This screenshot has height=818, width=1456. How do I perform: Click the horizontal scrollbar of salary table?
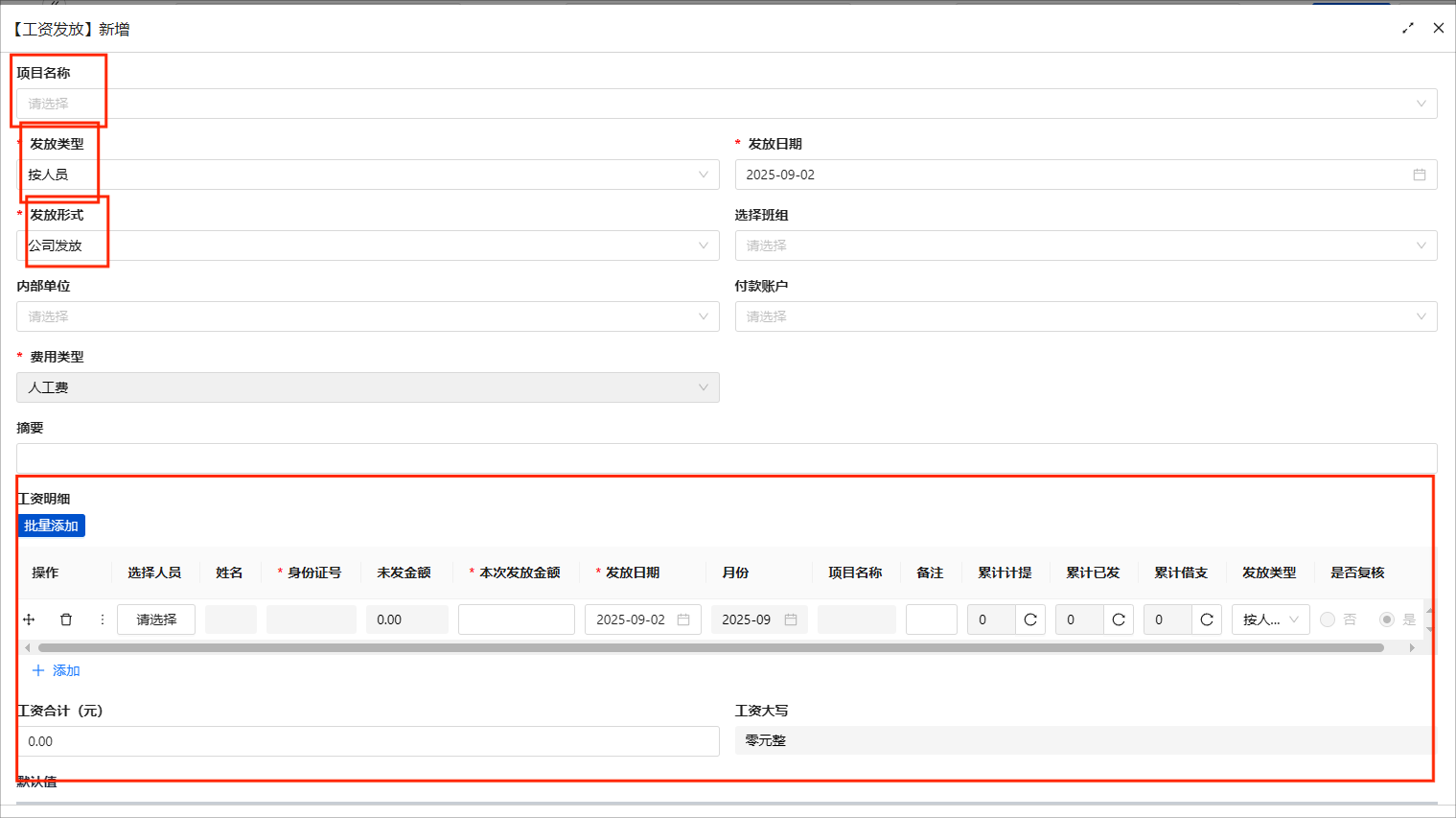[710, 647]
